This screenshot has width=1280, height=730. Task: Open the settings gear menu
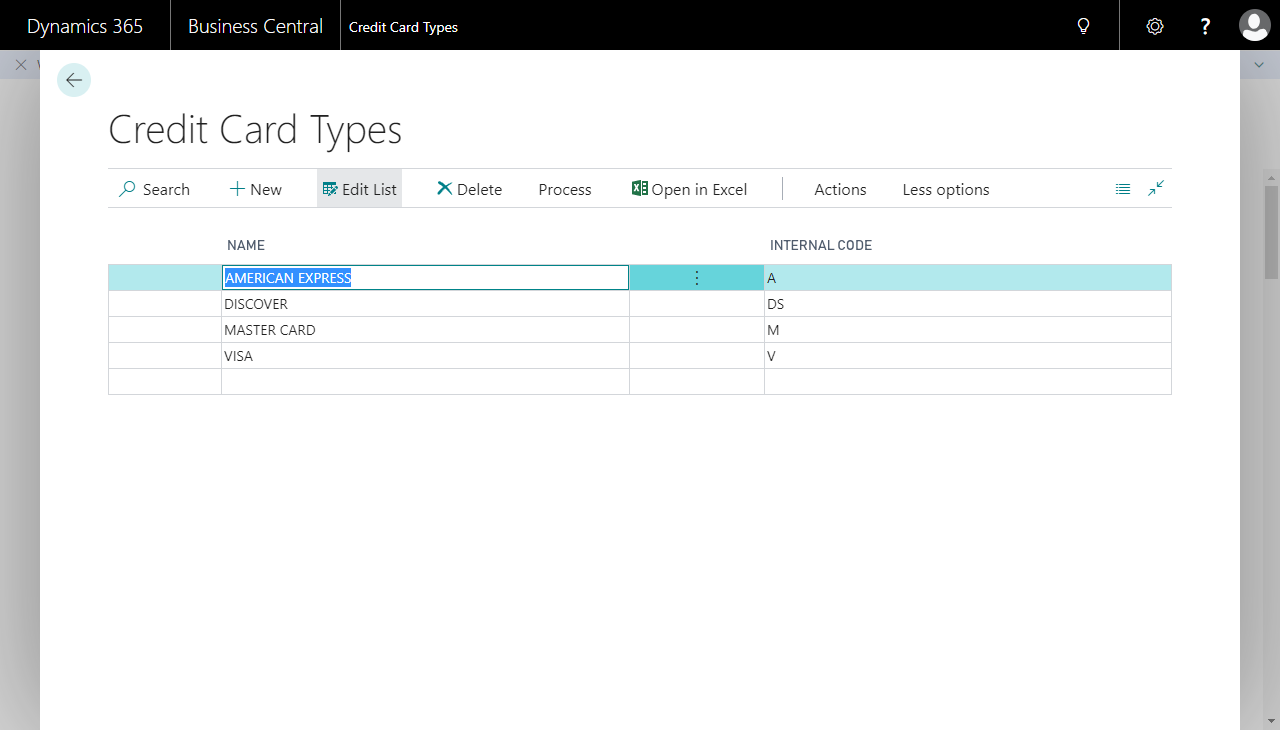tap(1155, 26)
